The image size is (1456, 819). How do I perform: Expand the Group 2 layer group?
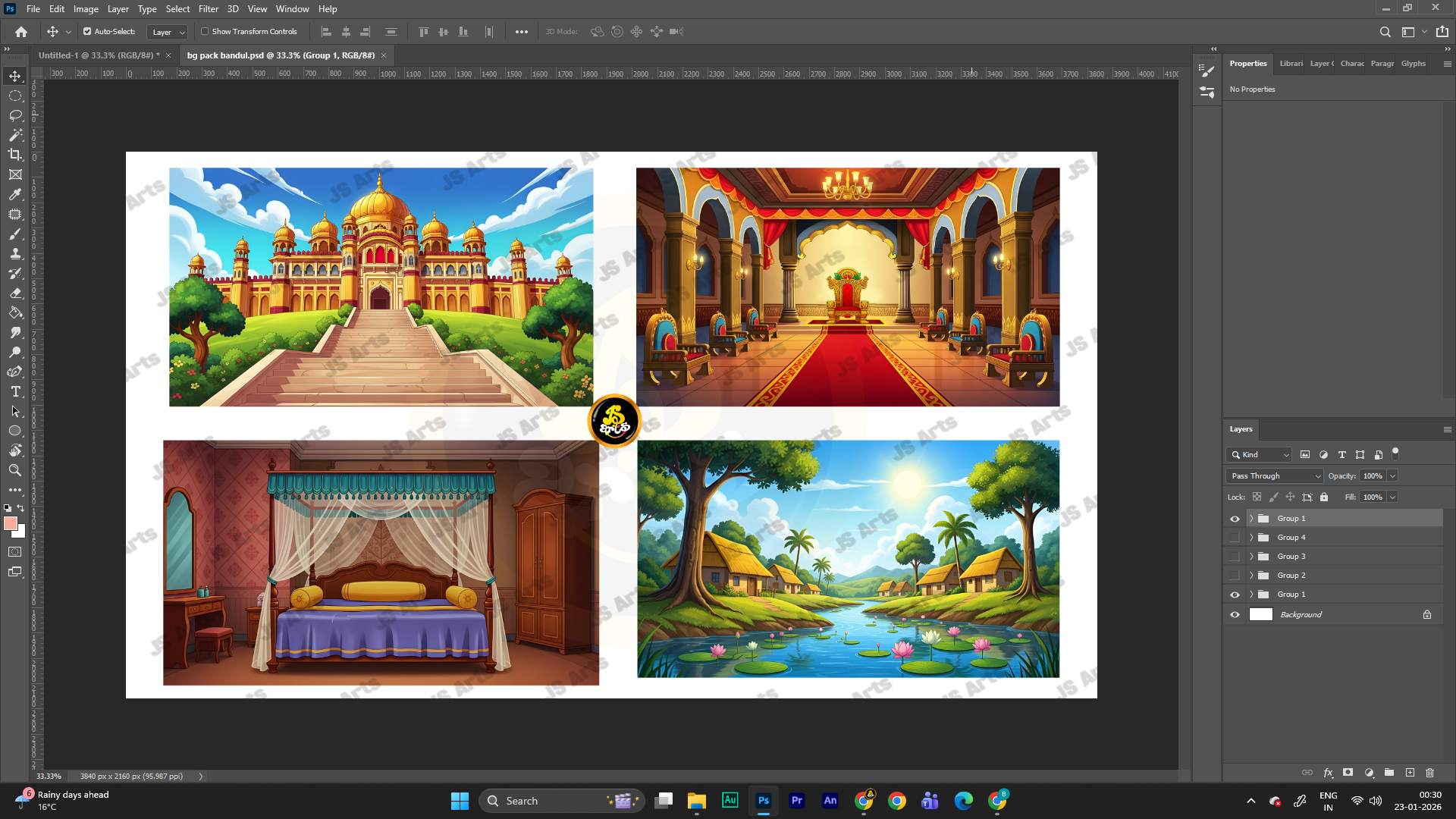[x=1250, y=575]
